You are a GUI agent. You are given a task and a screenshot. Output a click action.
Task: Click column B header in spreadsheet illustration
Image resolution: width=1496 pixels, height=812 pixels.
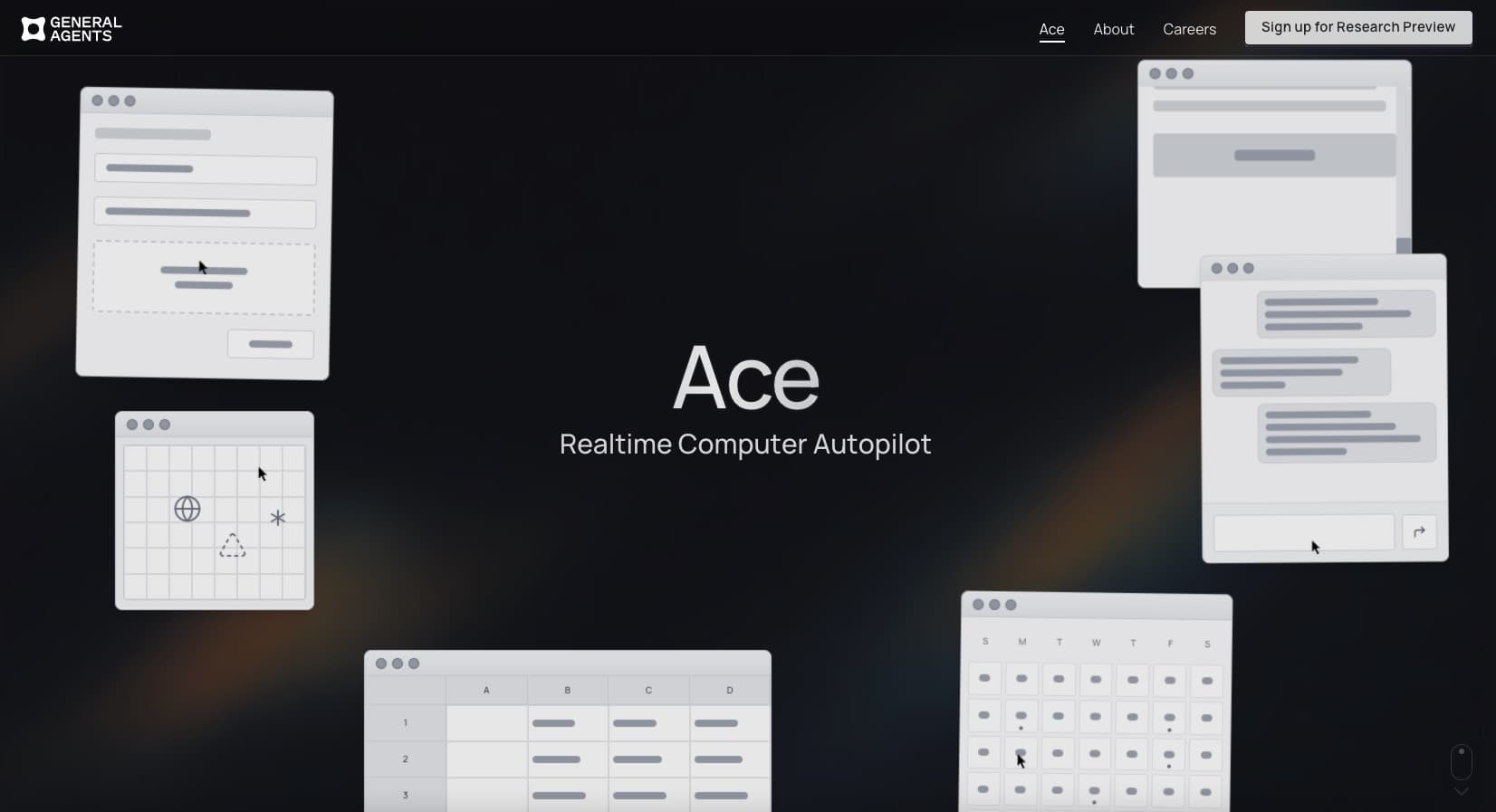pyautogui.click(x=568, y=690)
